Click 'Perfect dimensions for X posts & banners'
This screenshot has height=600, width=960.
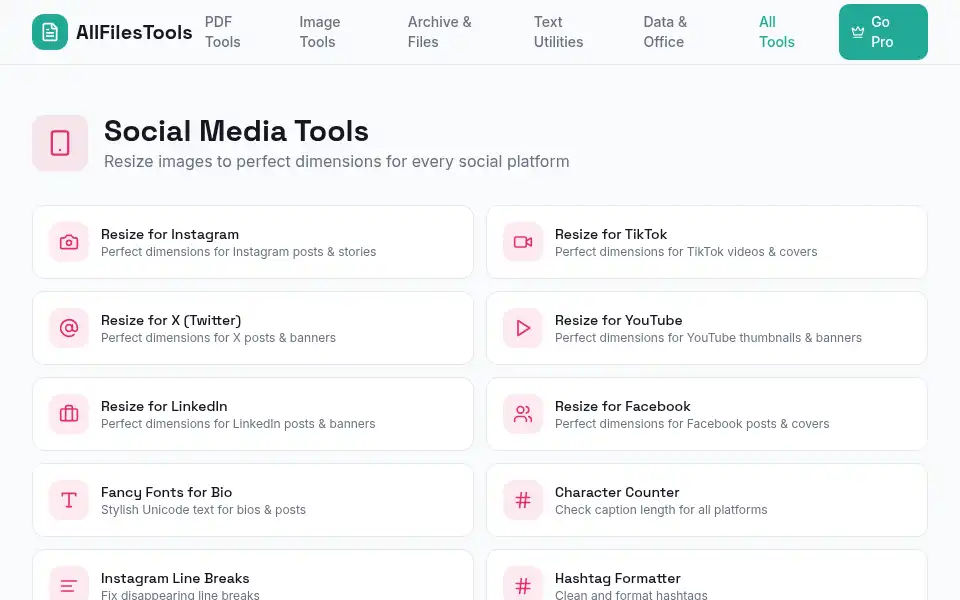(218, 338)
